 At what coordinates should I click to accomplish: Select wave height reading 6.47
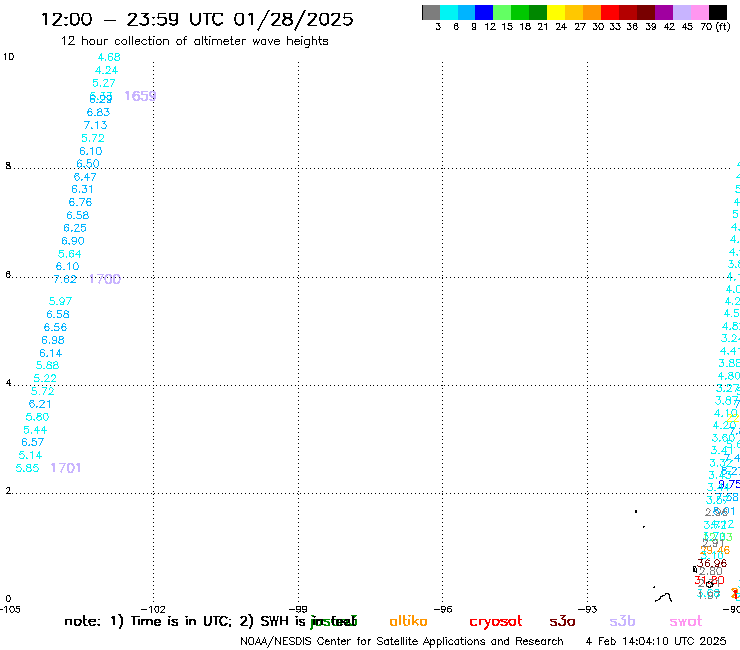coord(85,177)
